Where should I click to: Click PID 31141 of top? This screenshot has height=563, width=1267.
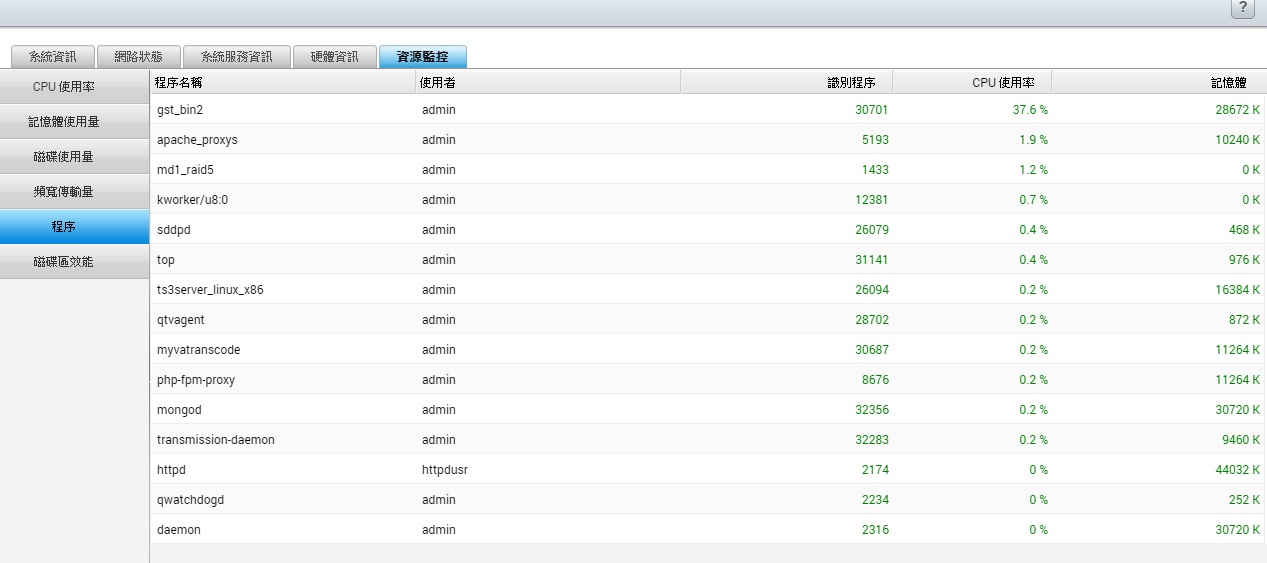(x=871, y=260)
